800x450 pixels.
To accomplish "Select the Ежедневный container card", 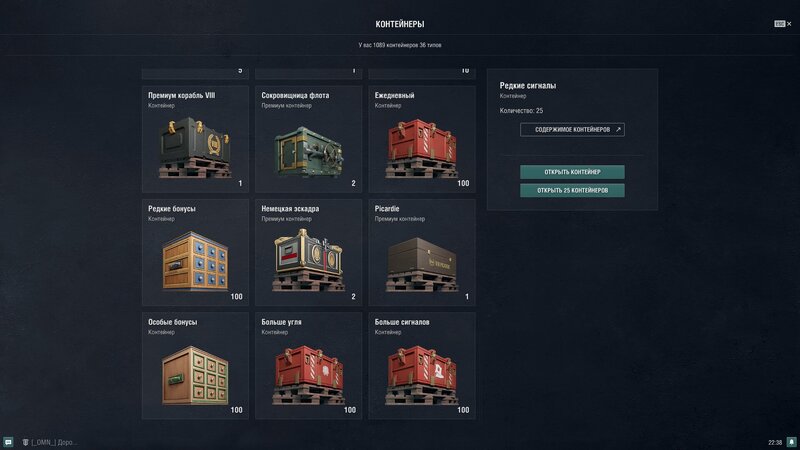I will tap(422, 139).
